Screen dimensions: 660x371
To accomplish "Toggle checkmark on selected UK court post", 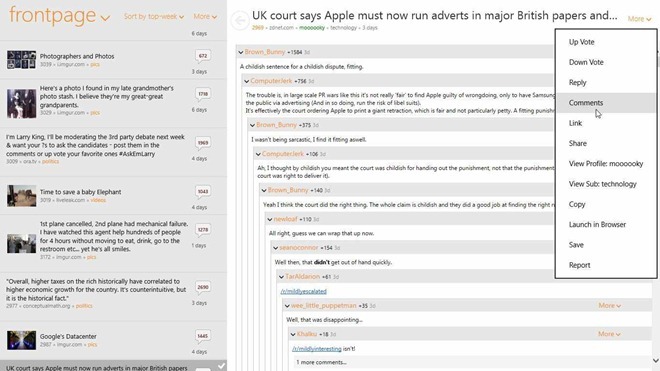I will [221, 366].
